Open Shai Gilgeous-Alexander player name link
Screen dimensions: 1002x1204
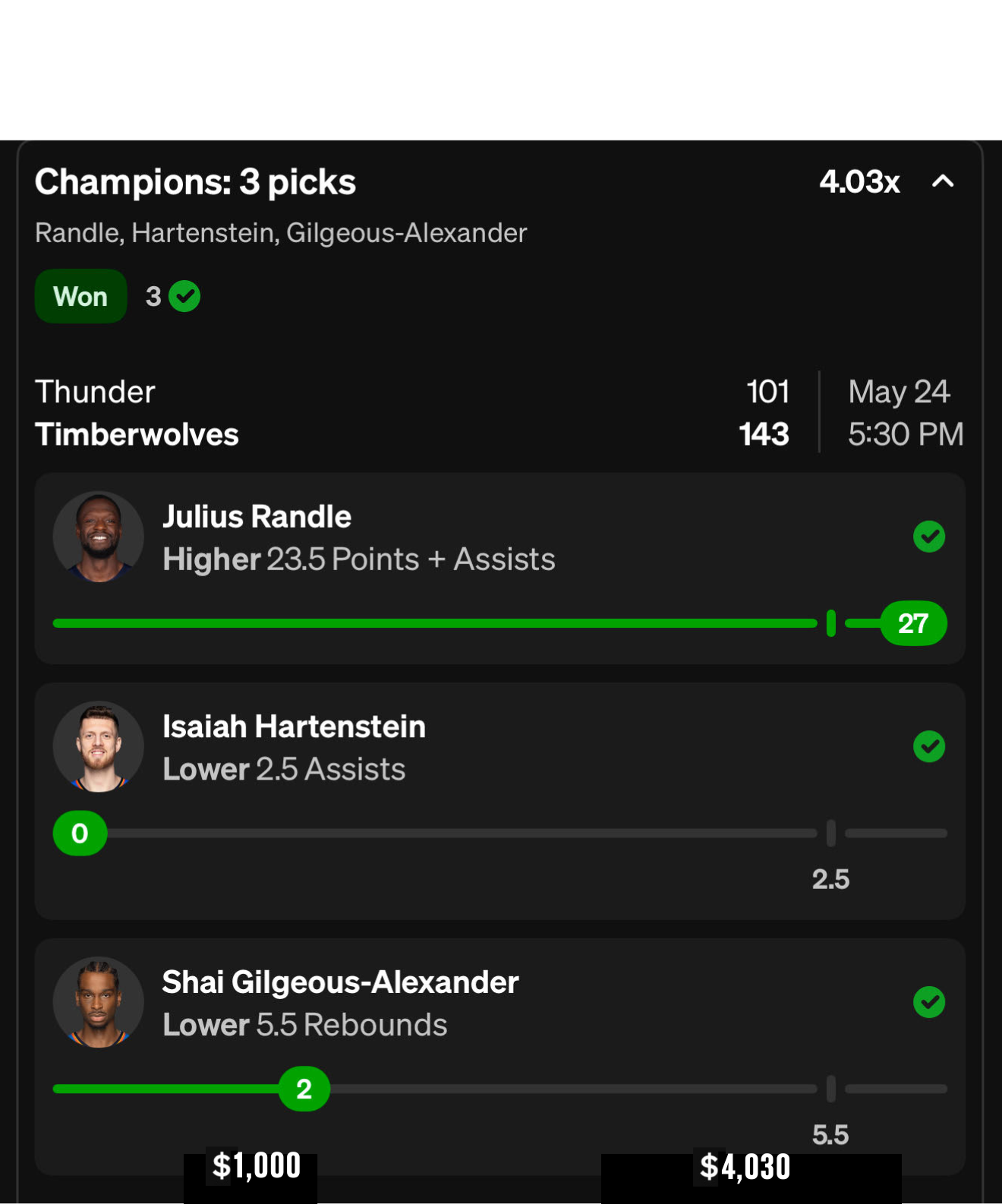click(340, 982)
